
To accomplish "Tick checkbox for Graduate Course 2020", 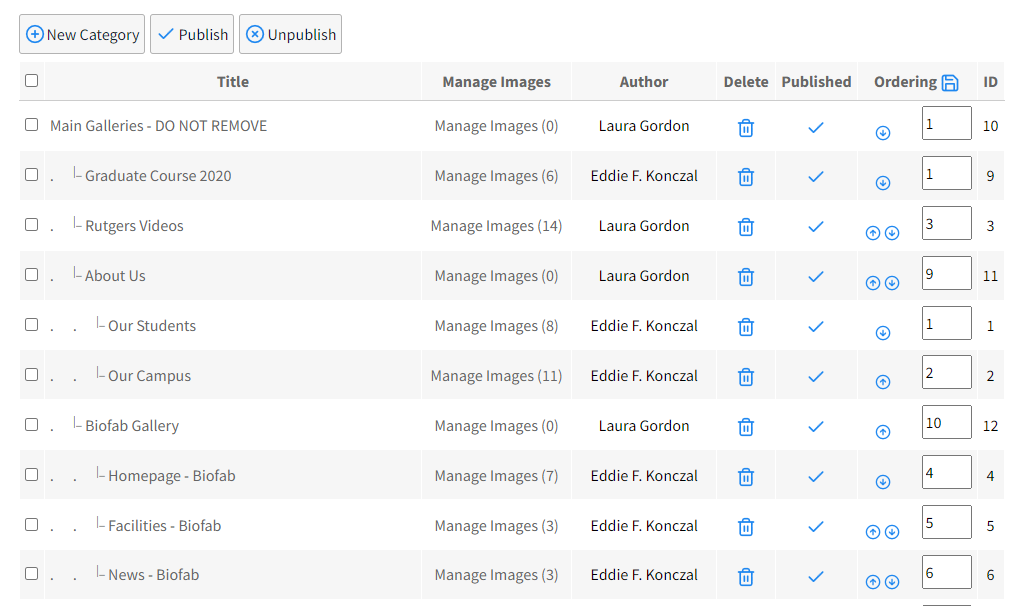I will [31, 174].
